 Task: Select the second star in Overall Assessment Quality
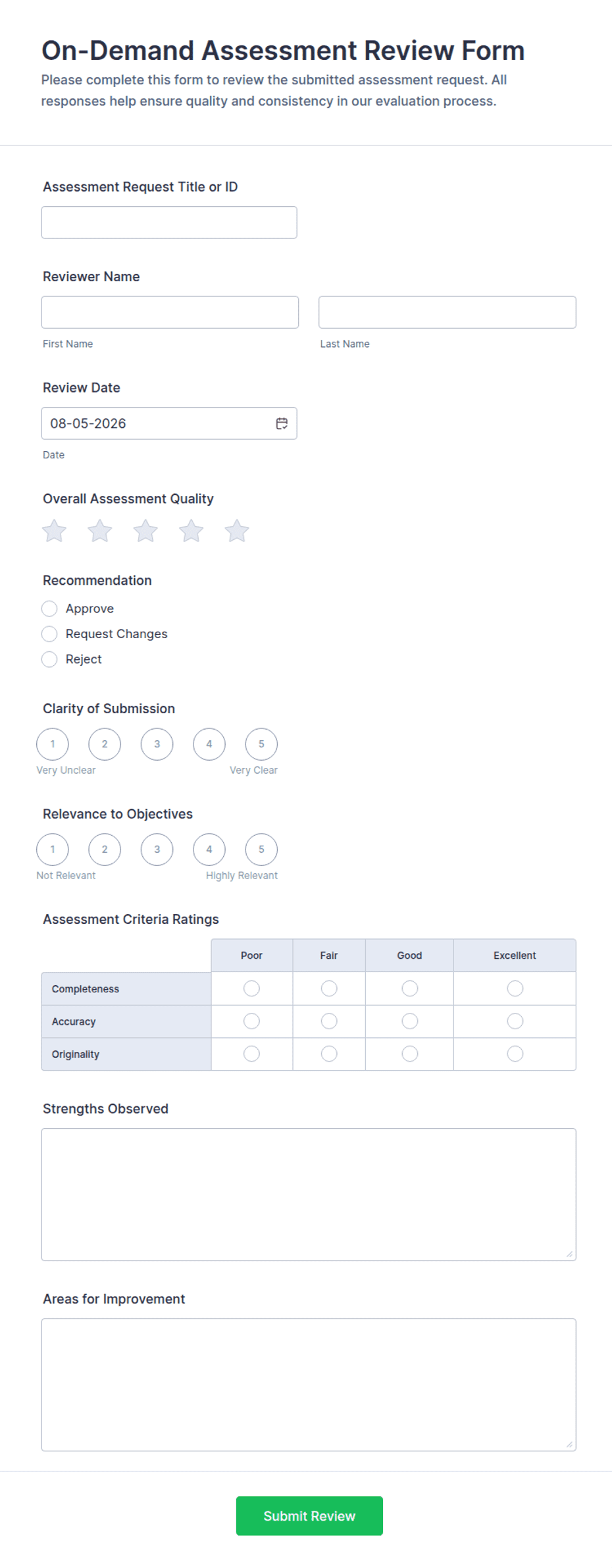point(100,531)
